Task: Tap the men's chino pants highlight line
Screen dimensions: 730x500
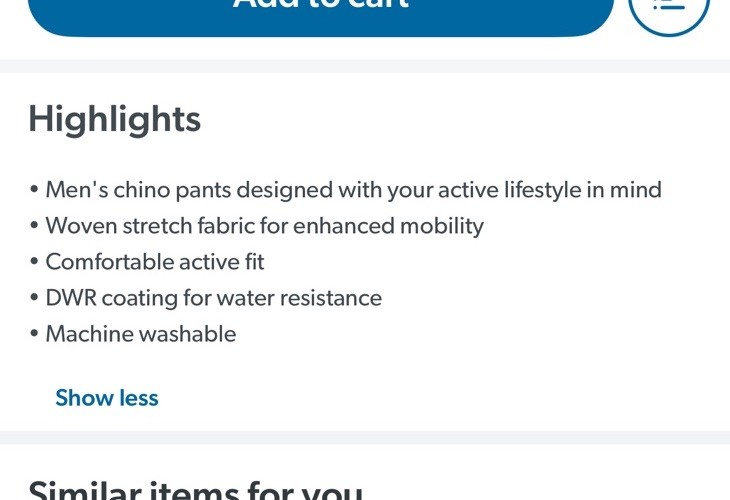Action: tap(353, 190)
